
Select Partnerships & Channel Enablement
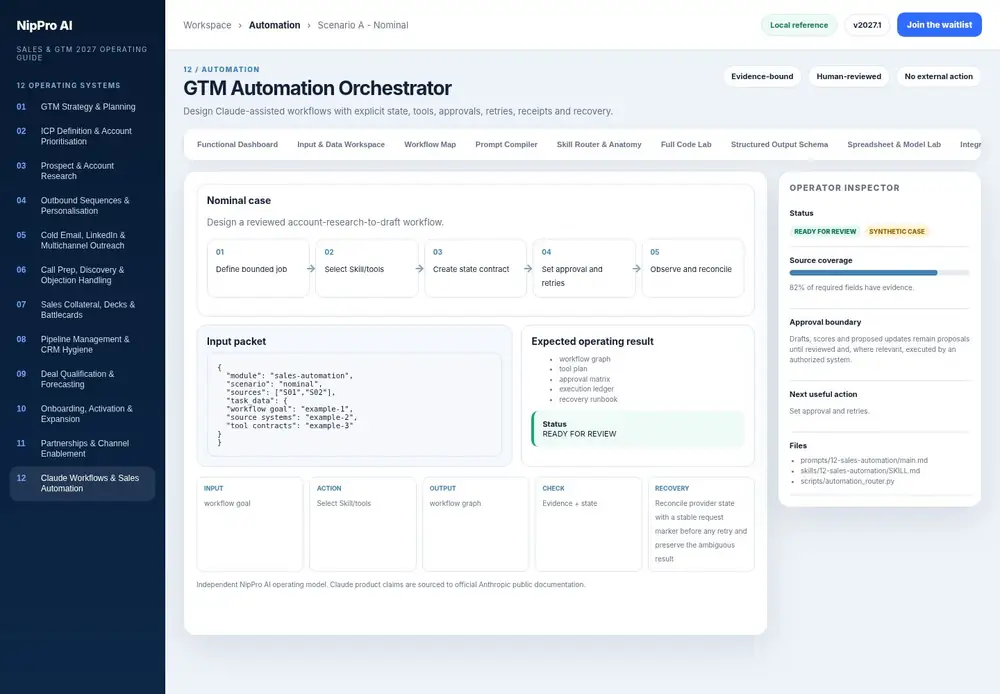click(82, 448)
